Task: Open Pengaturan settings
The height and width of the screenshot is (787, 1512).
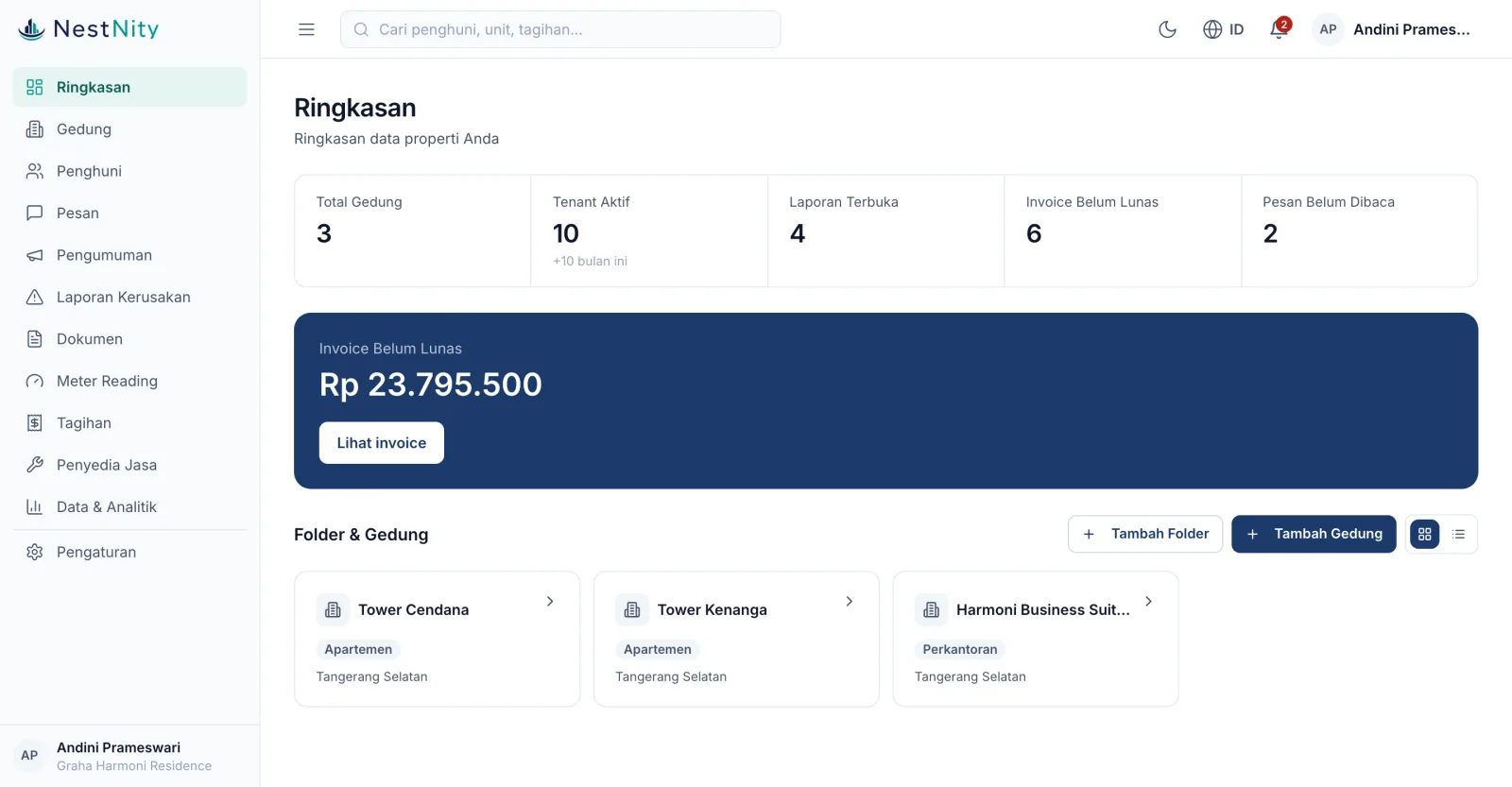Action: click(x=129, y=552)
